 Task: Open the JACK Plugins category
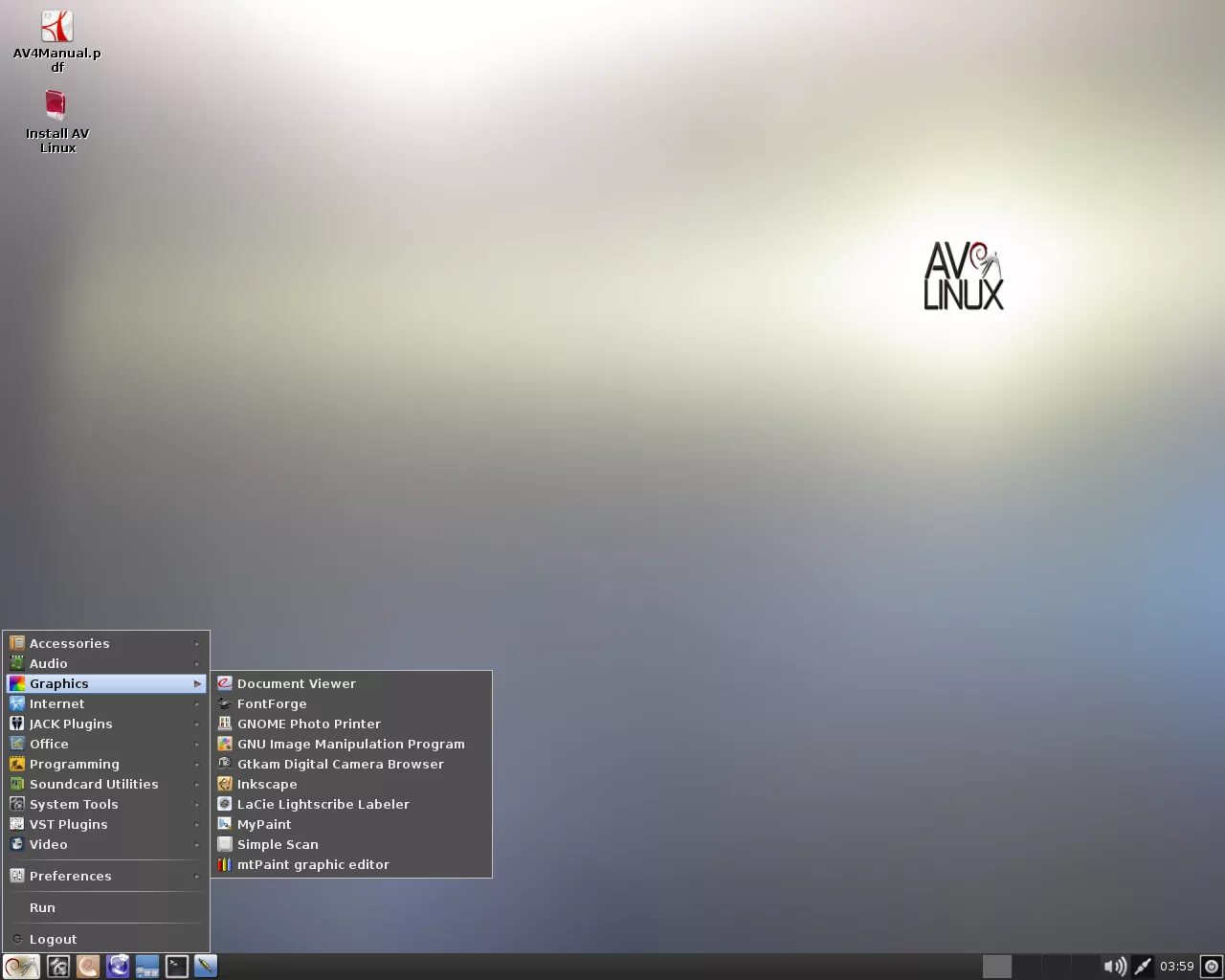click(106, 724)
